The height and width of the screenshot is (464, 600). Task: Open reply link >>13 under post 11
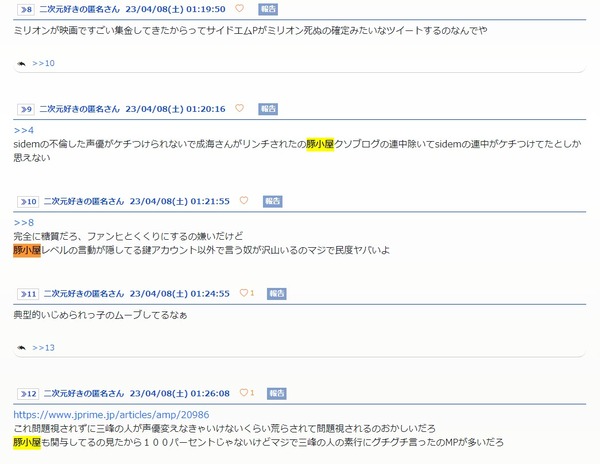(x=43, y=348)
